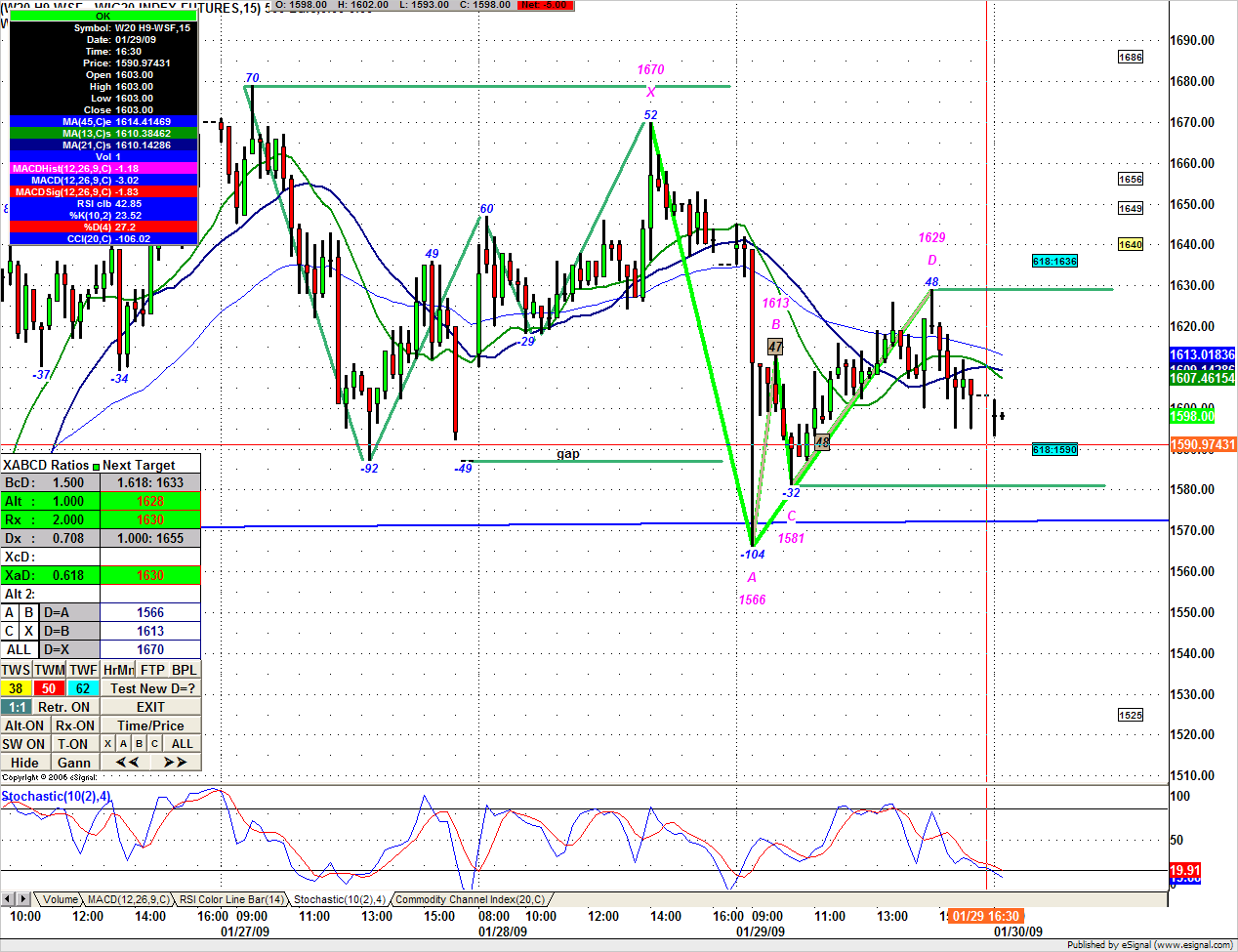Click the 1:1 ratio button

(17, 707)
